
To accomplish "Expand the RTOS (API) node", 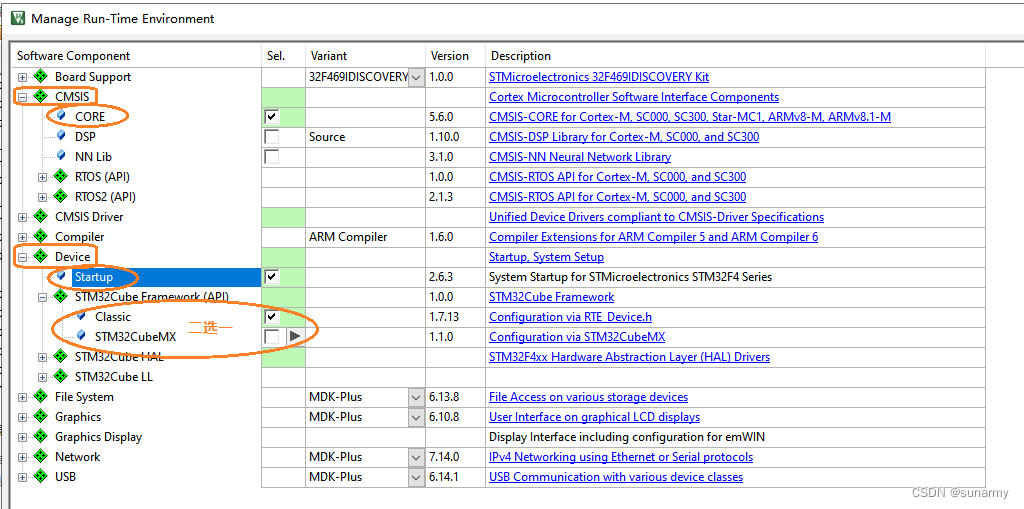I will (43, 177).
